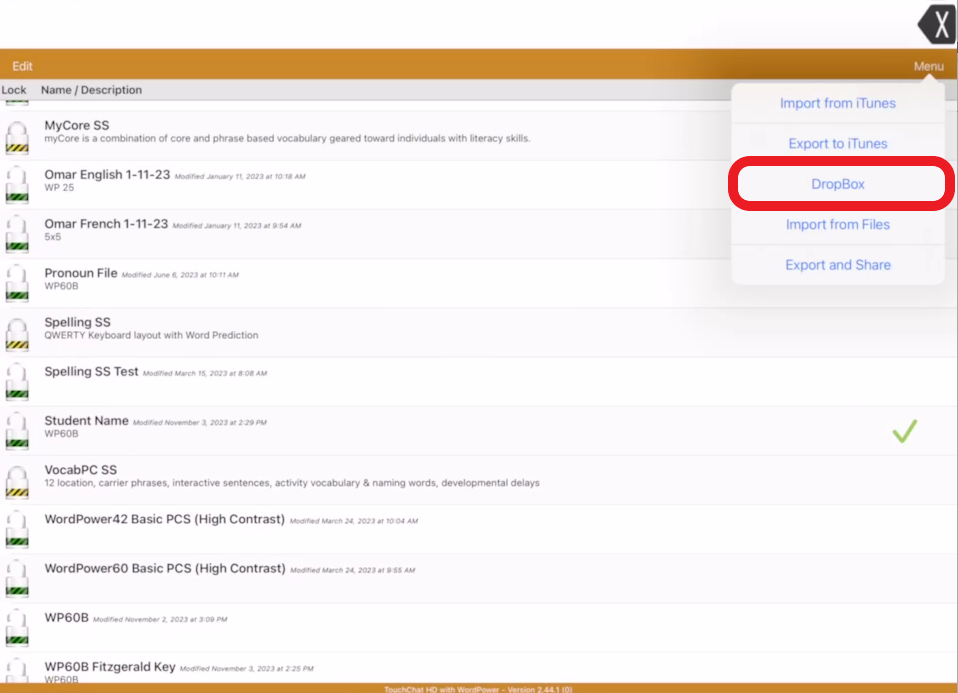
Task: Tap the lock icon for WP60B
Action: pyautogui.click(x=17, y=629)
